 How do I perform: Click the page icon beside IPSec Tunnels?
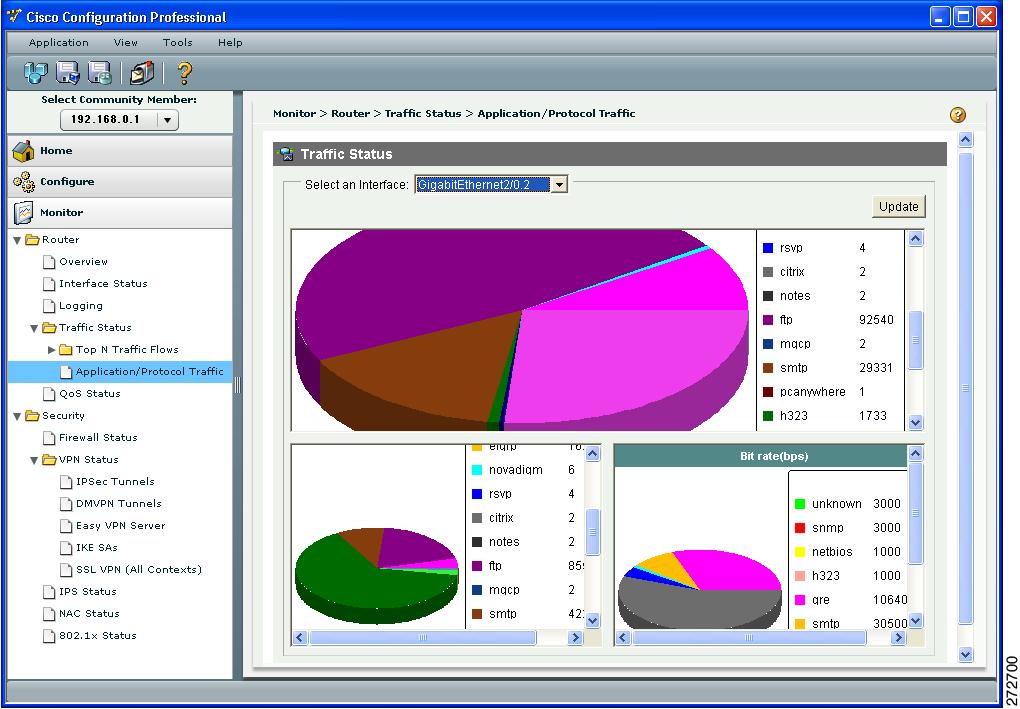[x=66, y=481]
